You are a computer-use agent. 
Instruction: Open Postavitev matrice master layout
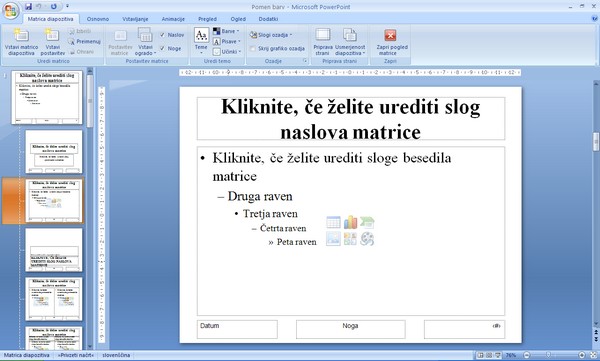(120, 42)
